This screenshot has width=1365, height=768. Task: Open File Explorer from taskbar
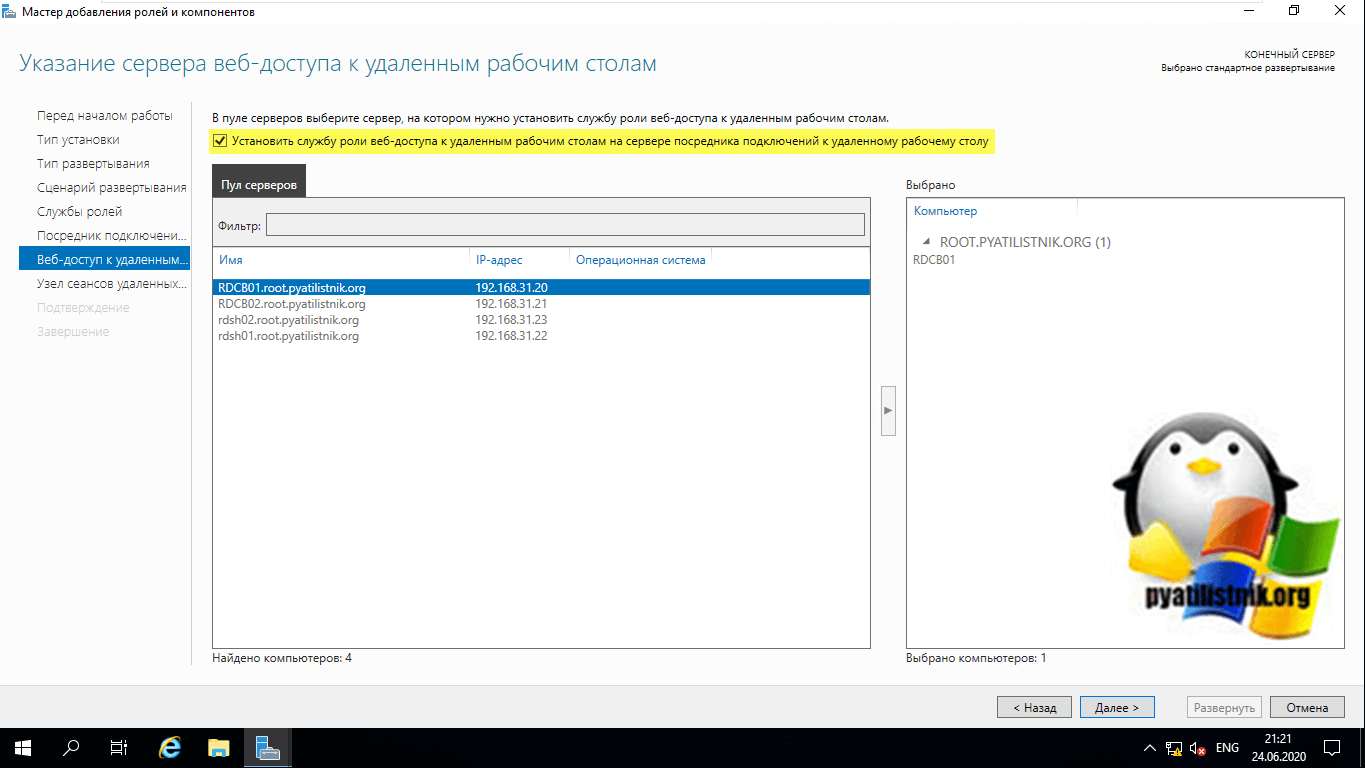[219, 747]
